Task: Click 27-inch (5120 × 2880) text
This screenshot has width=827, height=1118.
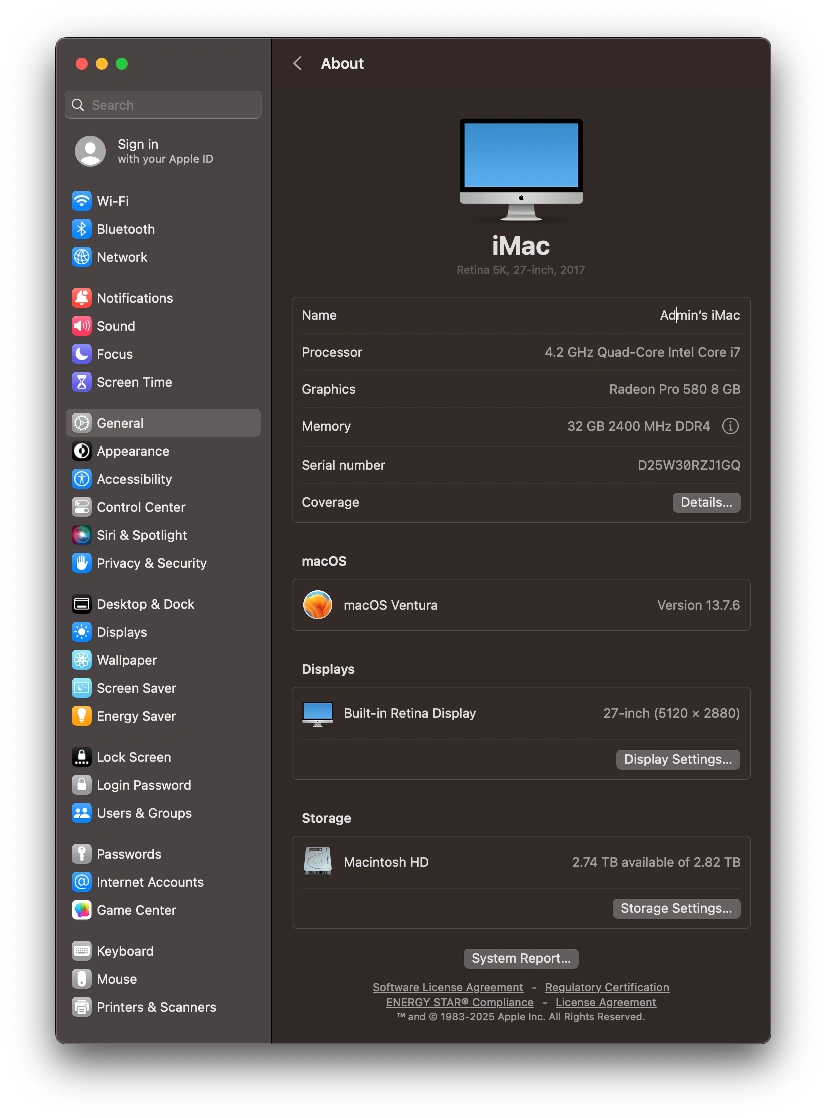Action: (671, 713)
